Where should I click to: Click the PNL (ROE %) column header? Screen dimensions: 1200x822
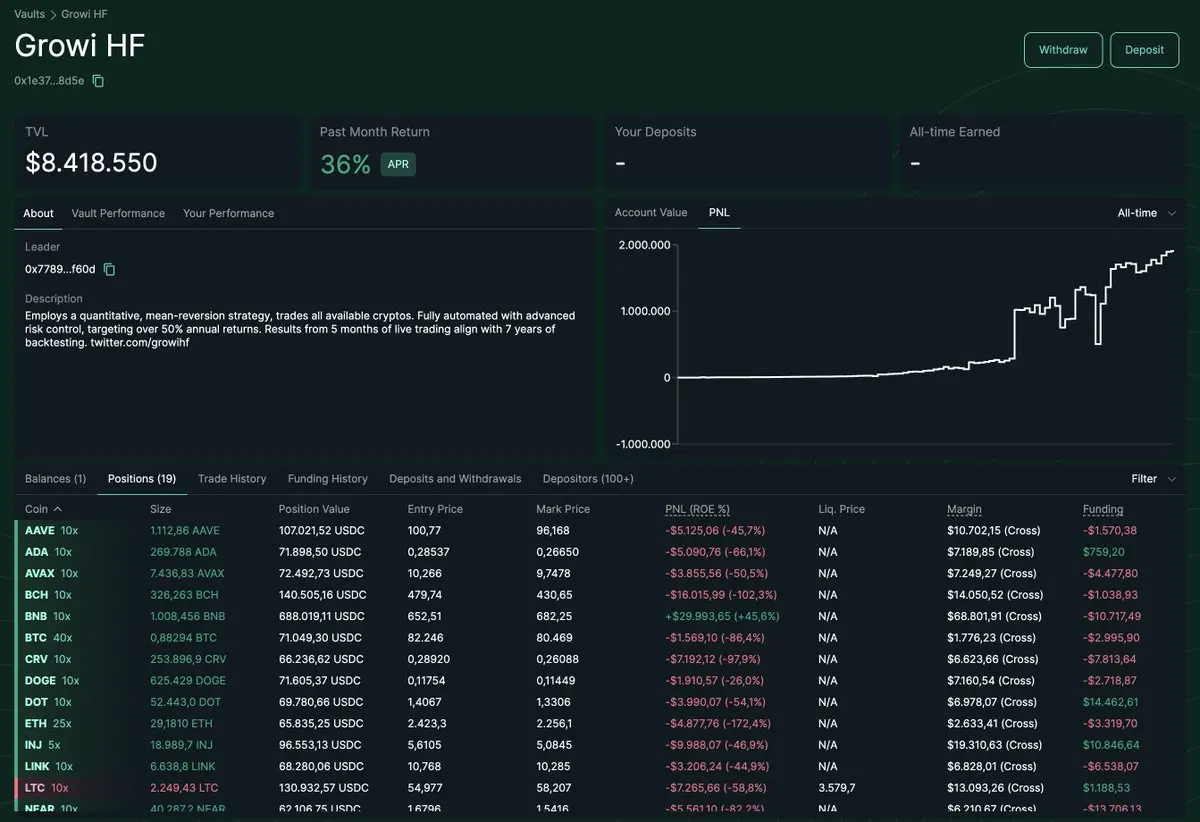tap(697, 509)
